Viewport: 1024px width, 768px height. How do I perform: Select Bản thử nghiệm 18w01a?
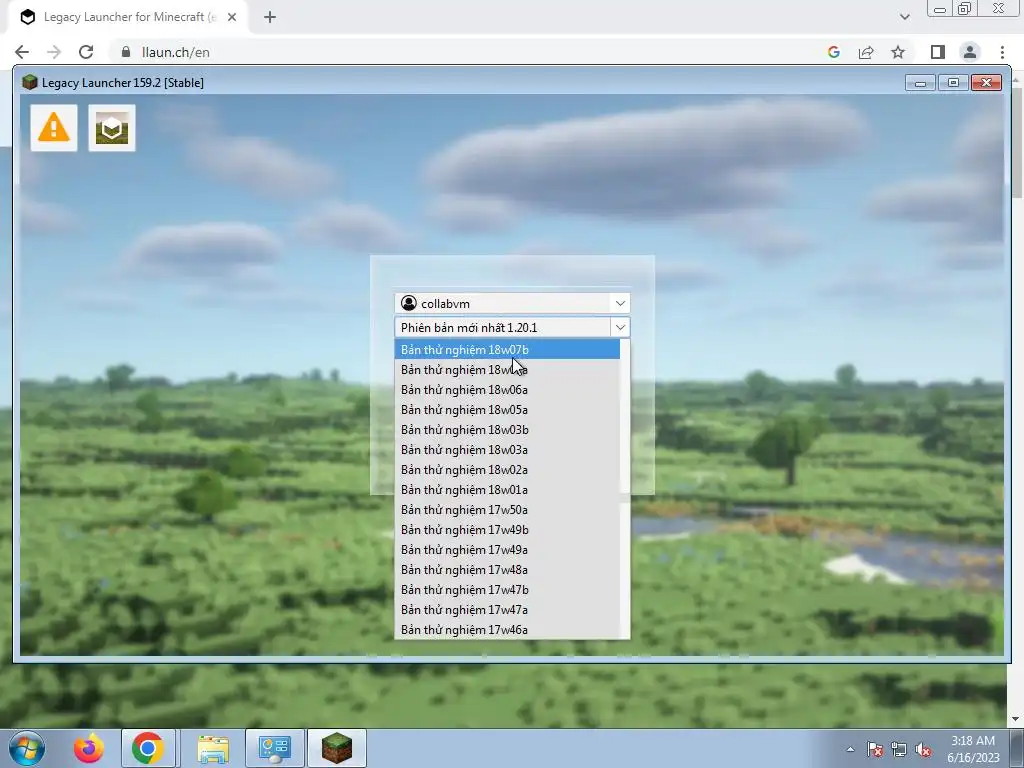[507, 490]
